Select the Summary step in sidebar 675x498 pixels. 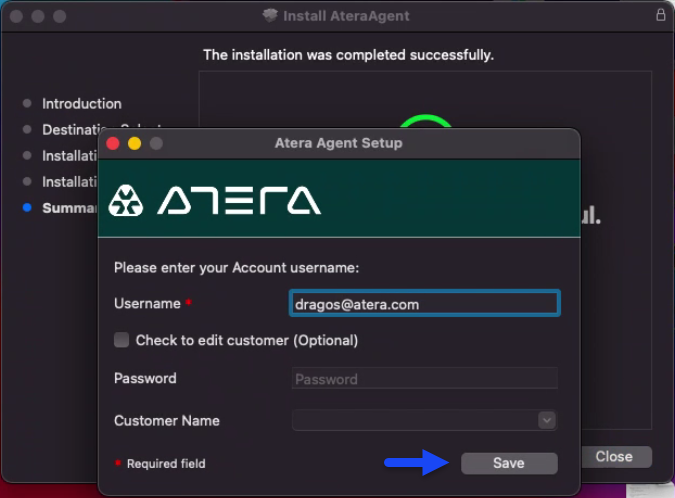click(x=70, y=208)
